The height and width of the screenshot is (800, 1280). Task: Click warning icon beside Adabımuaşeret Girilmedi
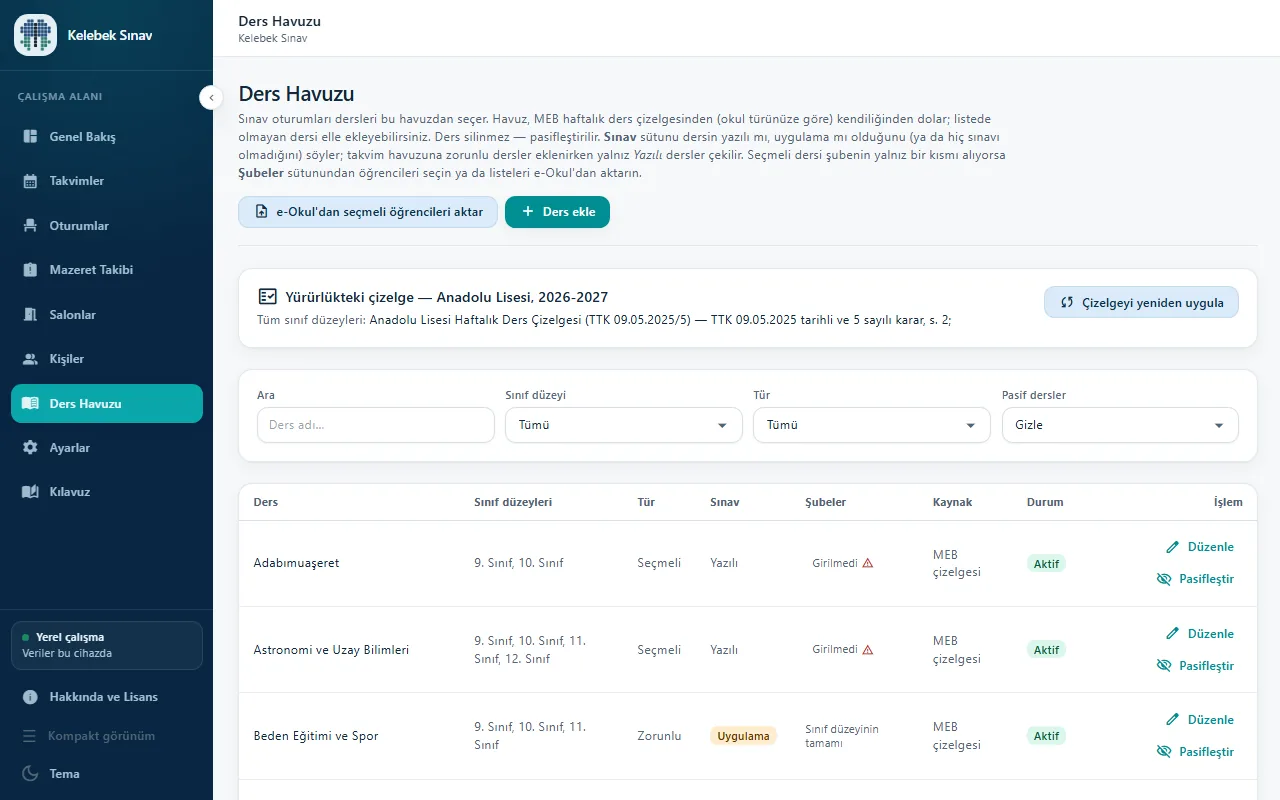click(868, 563)
